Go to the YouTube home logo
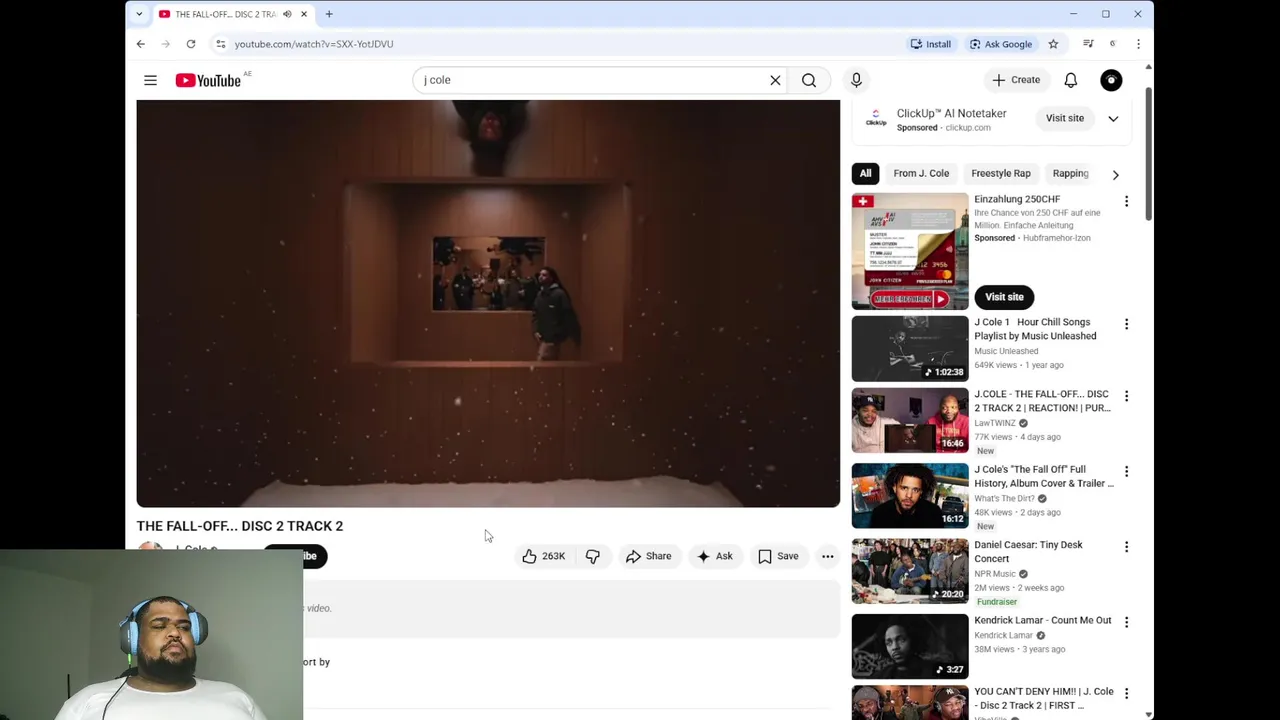This screenshot has height=720, width=1280. [x=208, y=80]
